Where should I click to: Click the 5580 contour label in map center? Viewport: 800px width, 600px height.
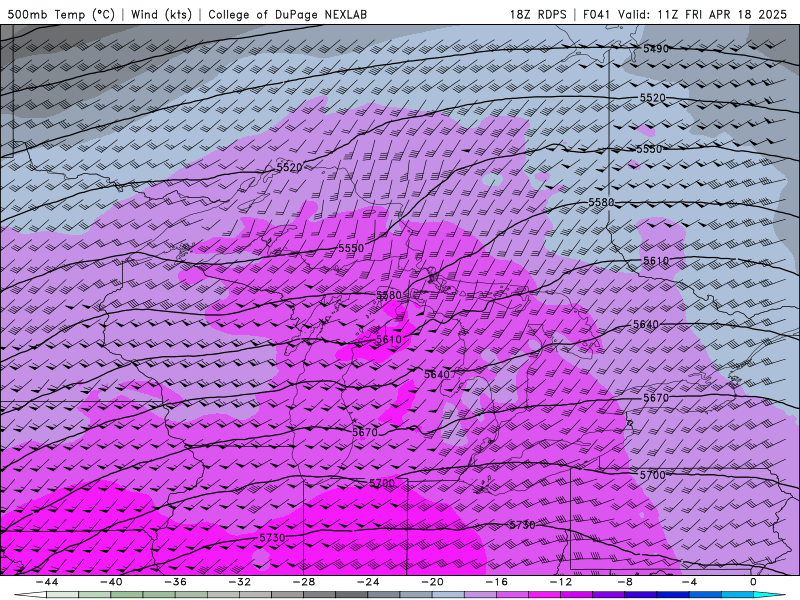point(389,295)
